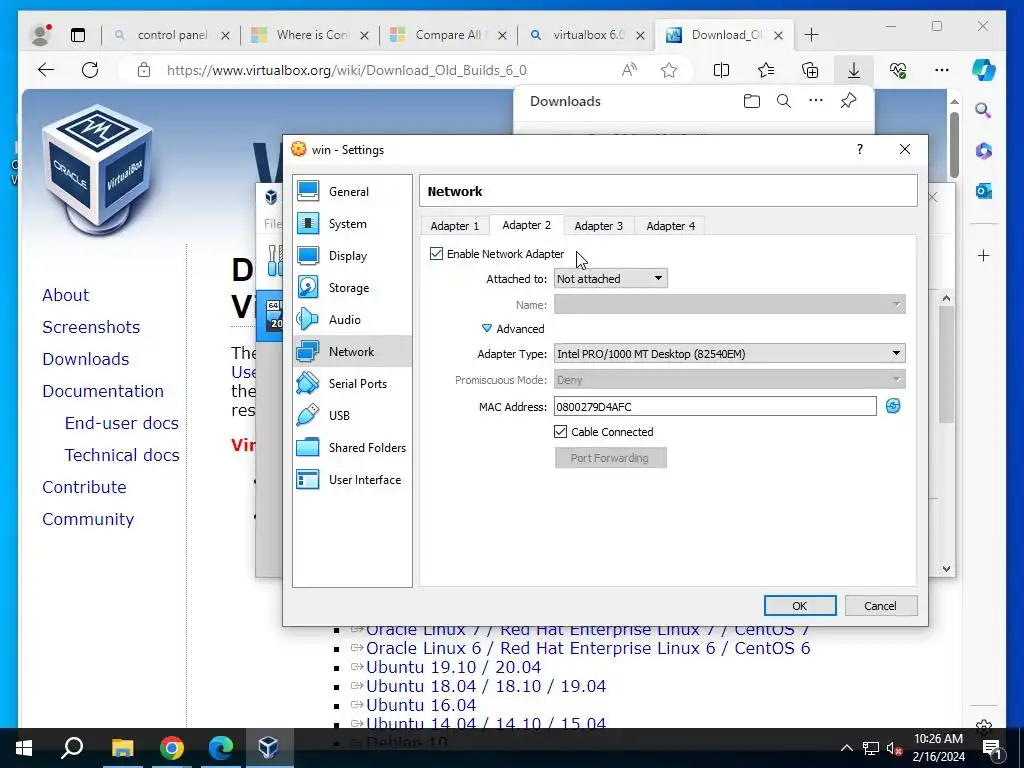1024x768 pixels.
Task: Open Outlook icon in Edge sidebar
Action: pyautogui.click(x=984, y=191)
